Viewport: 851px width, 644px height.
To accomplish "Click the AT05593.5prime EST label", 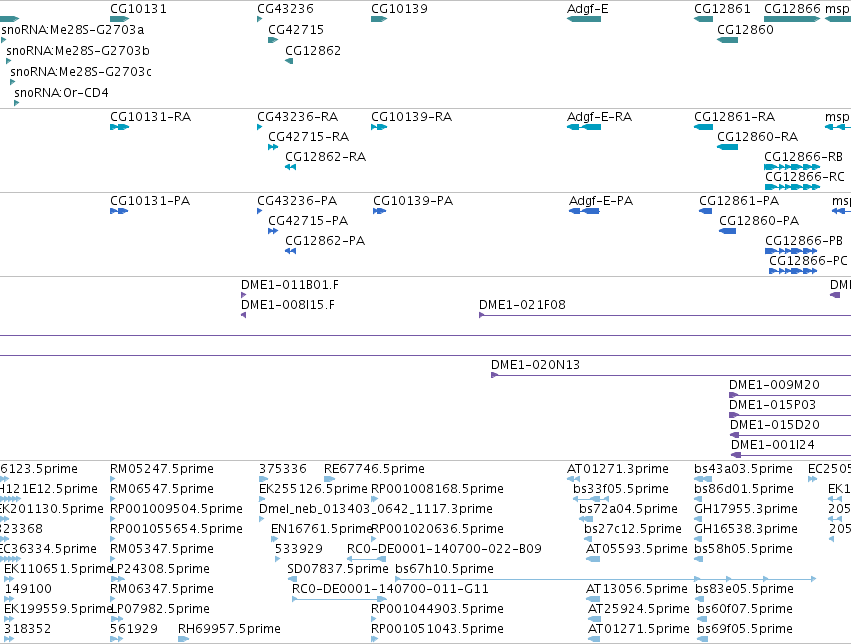I will tap(637, 549).
